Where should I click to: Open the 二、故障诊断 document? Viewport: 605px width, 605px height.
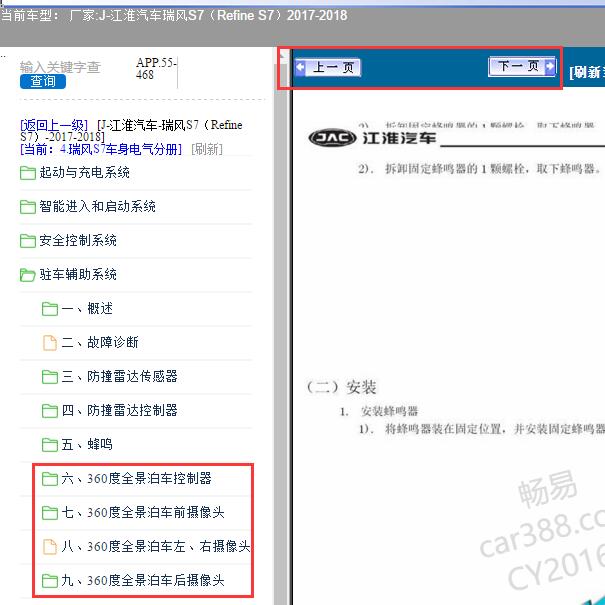pos(100,342)
